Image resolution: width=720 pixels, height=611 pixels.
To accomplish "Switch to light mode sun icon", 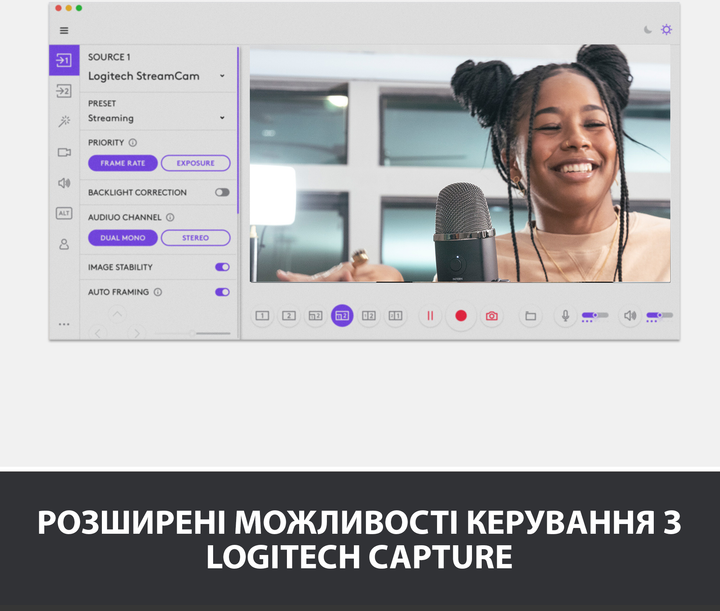I will 666,30.
